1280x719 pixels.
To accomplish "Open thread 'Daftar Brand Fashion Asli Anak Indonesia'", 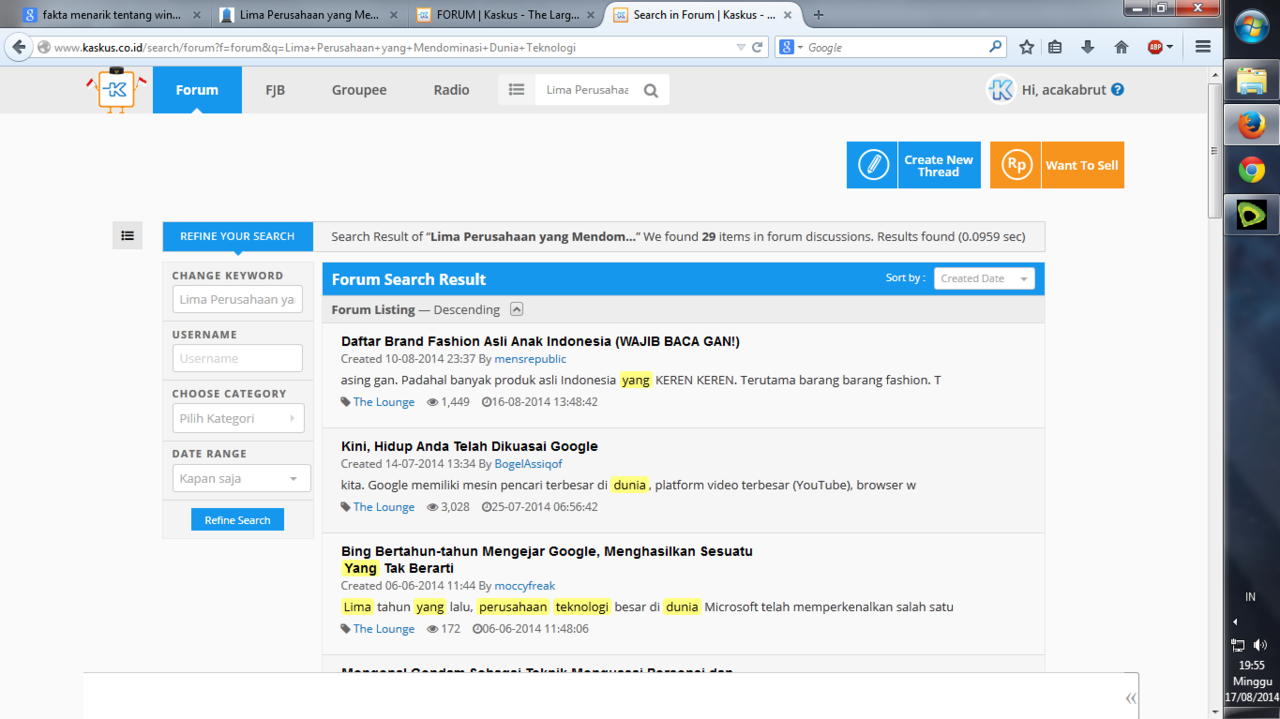I will point(540,341).
